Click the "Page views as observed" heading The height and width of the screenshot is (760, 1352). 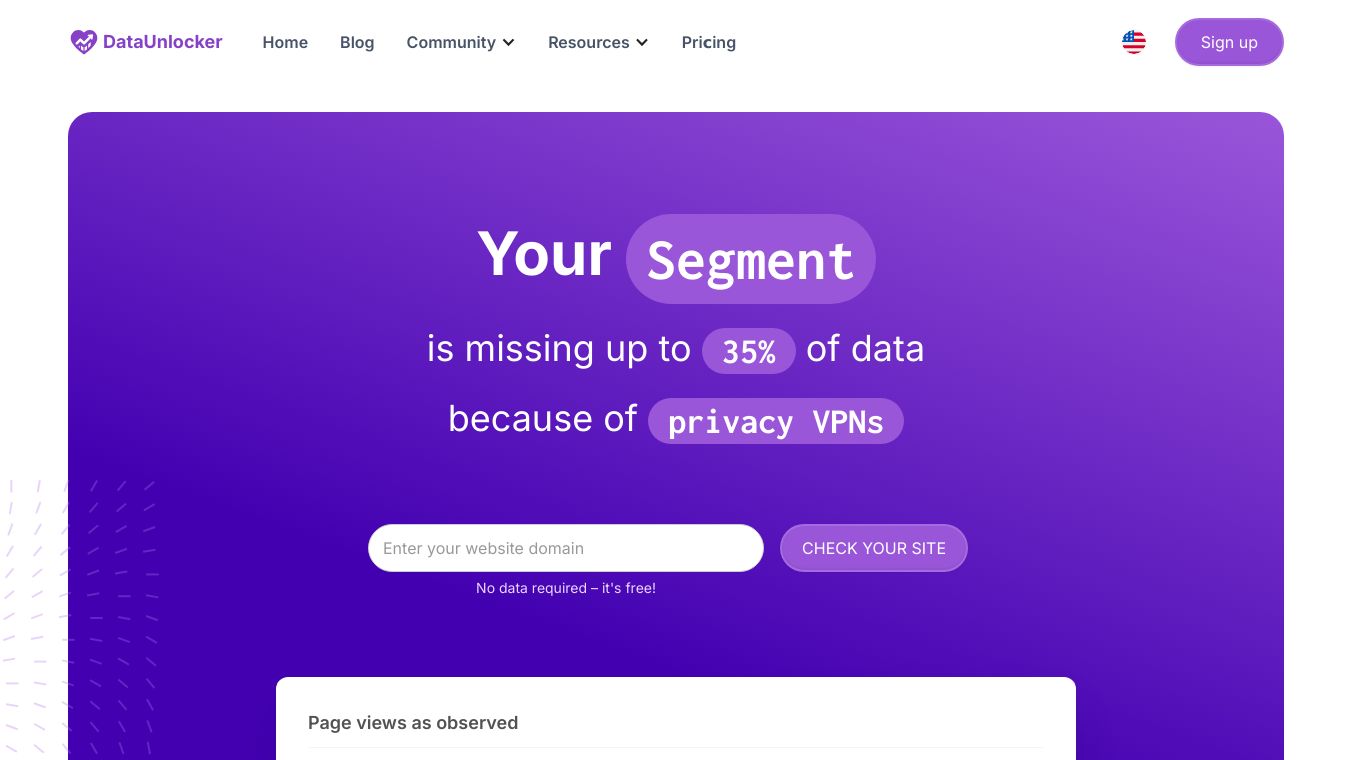coord(413,723)
